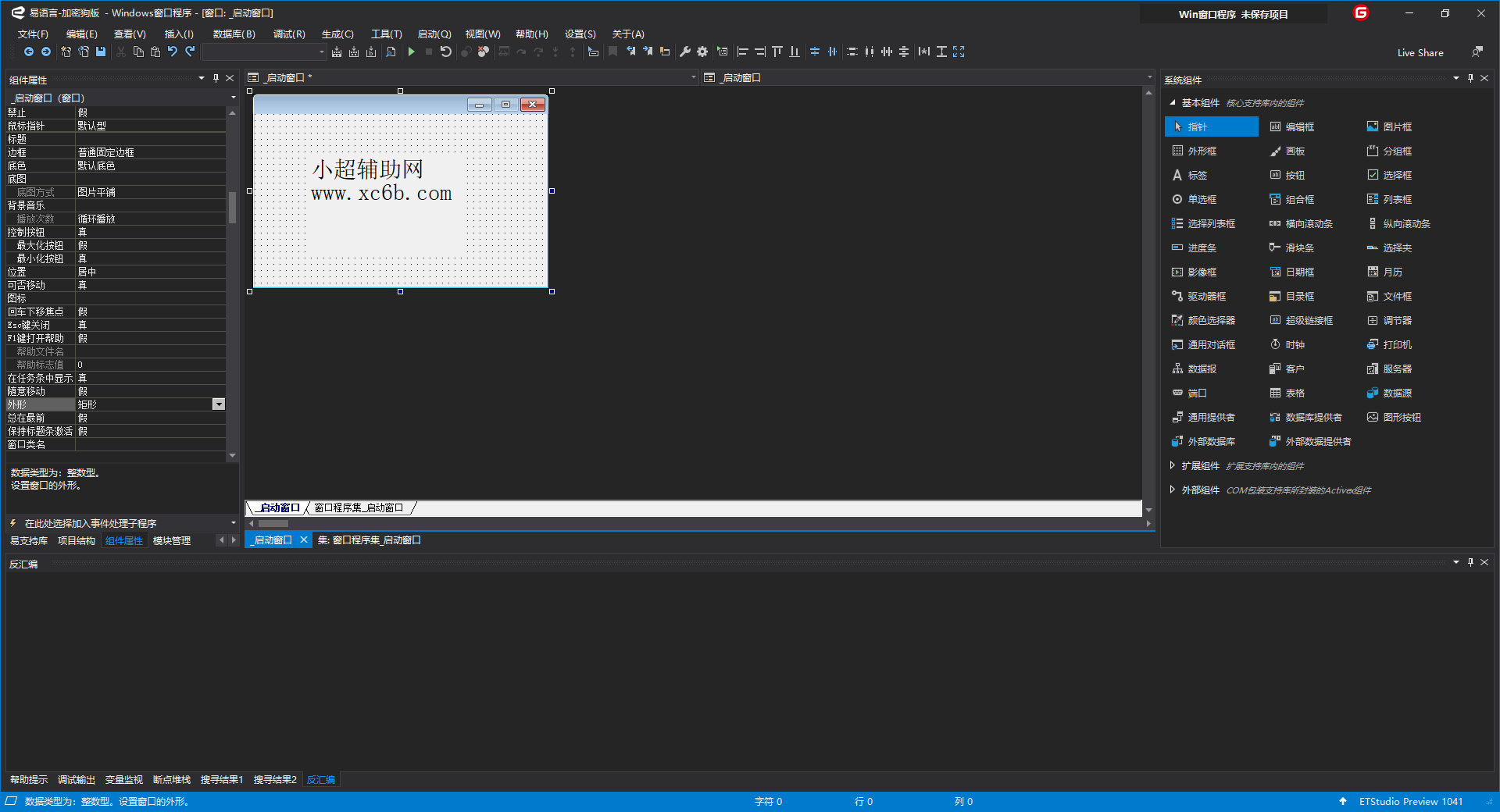This screenshot has width=1500, height=812.
Task: Open the 工具(T) menu
Action: point(385,34)
